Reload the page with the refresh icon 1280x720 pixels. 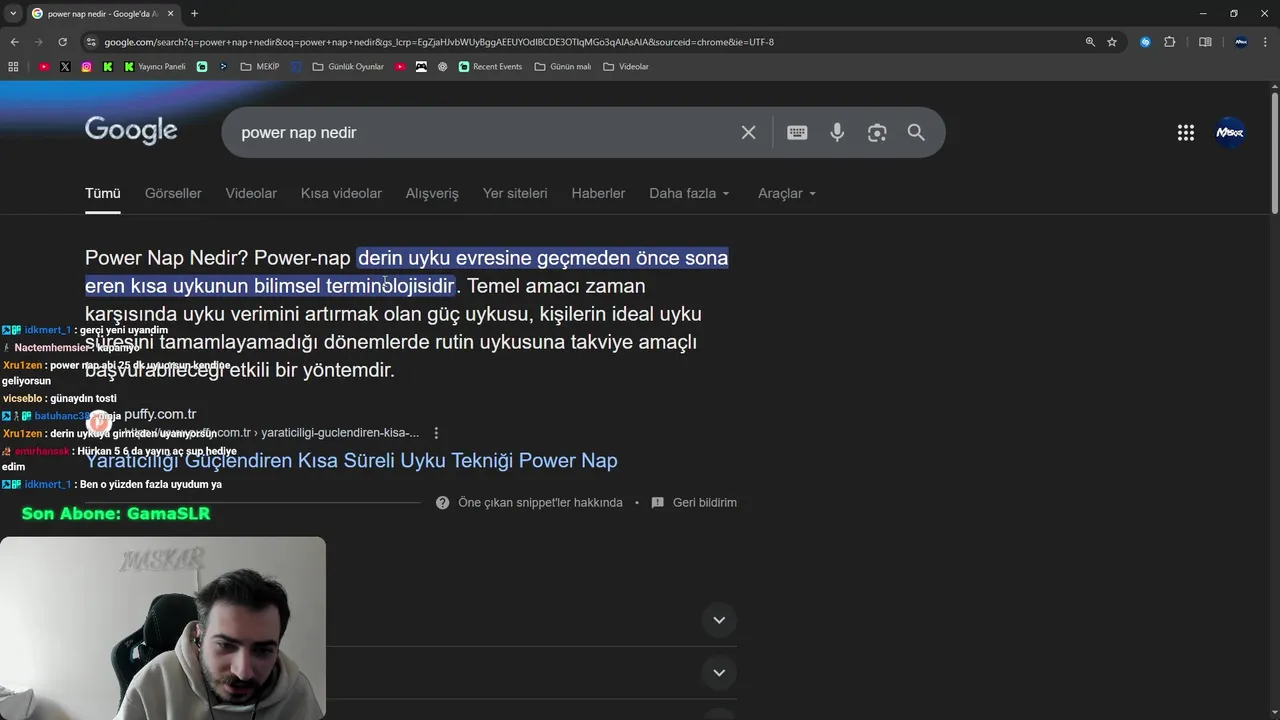[x=62, y=42]
